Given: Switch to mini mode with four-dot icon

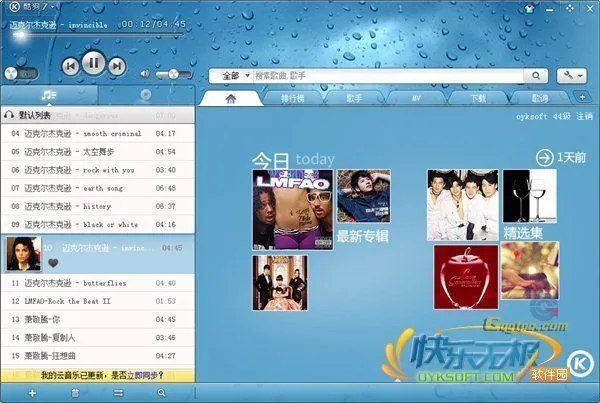Looking at the screenshot, I should coord(570,8).
